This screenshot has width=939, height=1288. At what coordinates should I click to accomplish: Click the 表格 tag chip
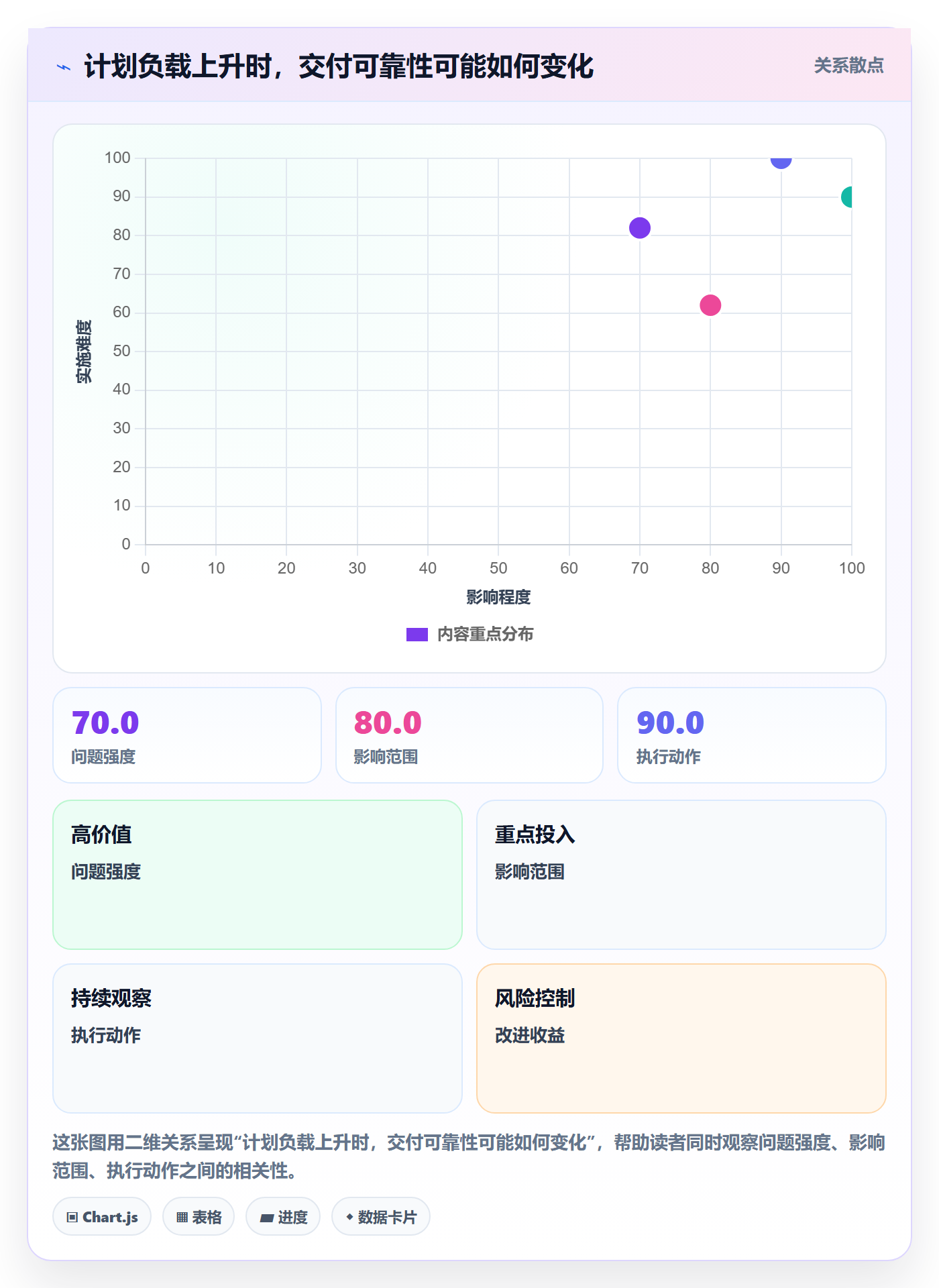(x=199, y=1217)
